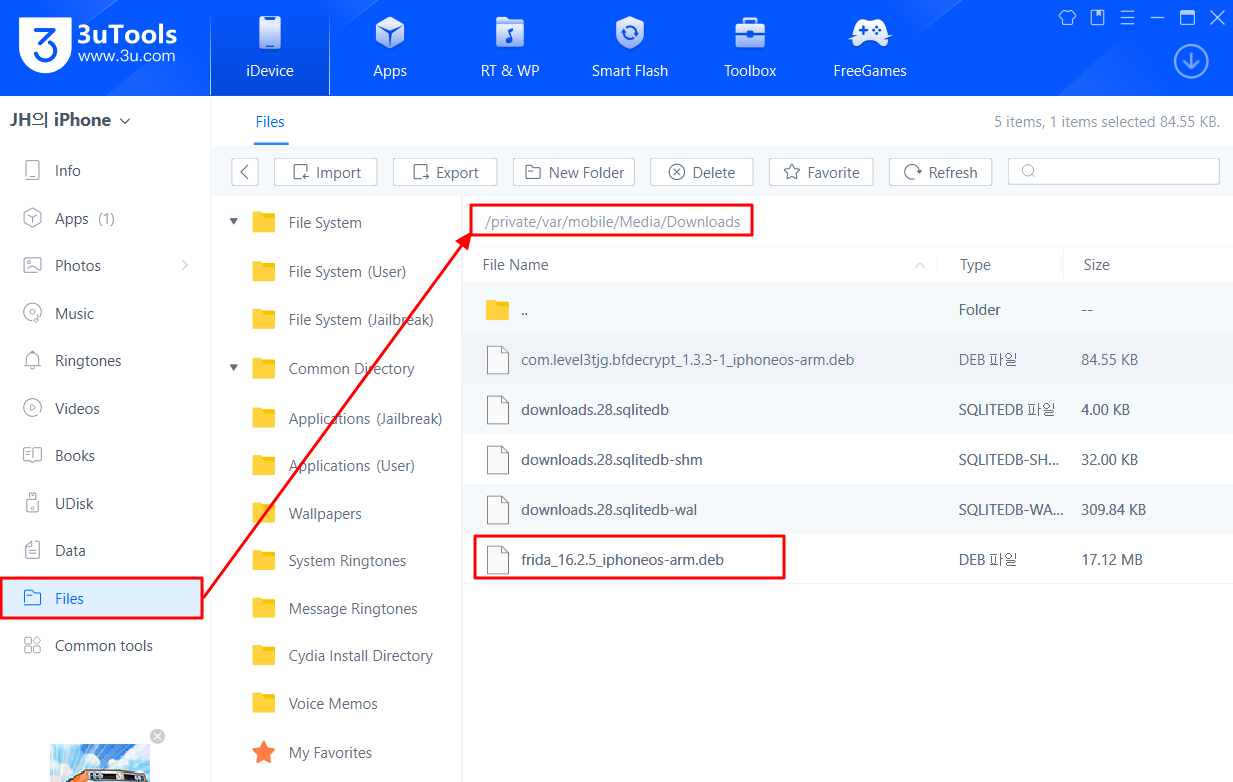Select downloads.28.sqlitedb-shm file

(x=848, y=460)
